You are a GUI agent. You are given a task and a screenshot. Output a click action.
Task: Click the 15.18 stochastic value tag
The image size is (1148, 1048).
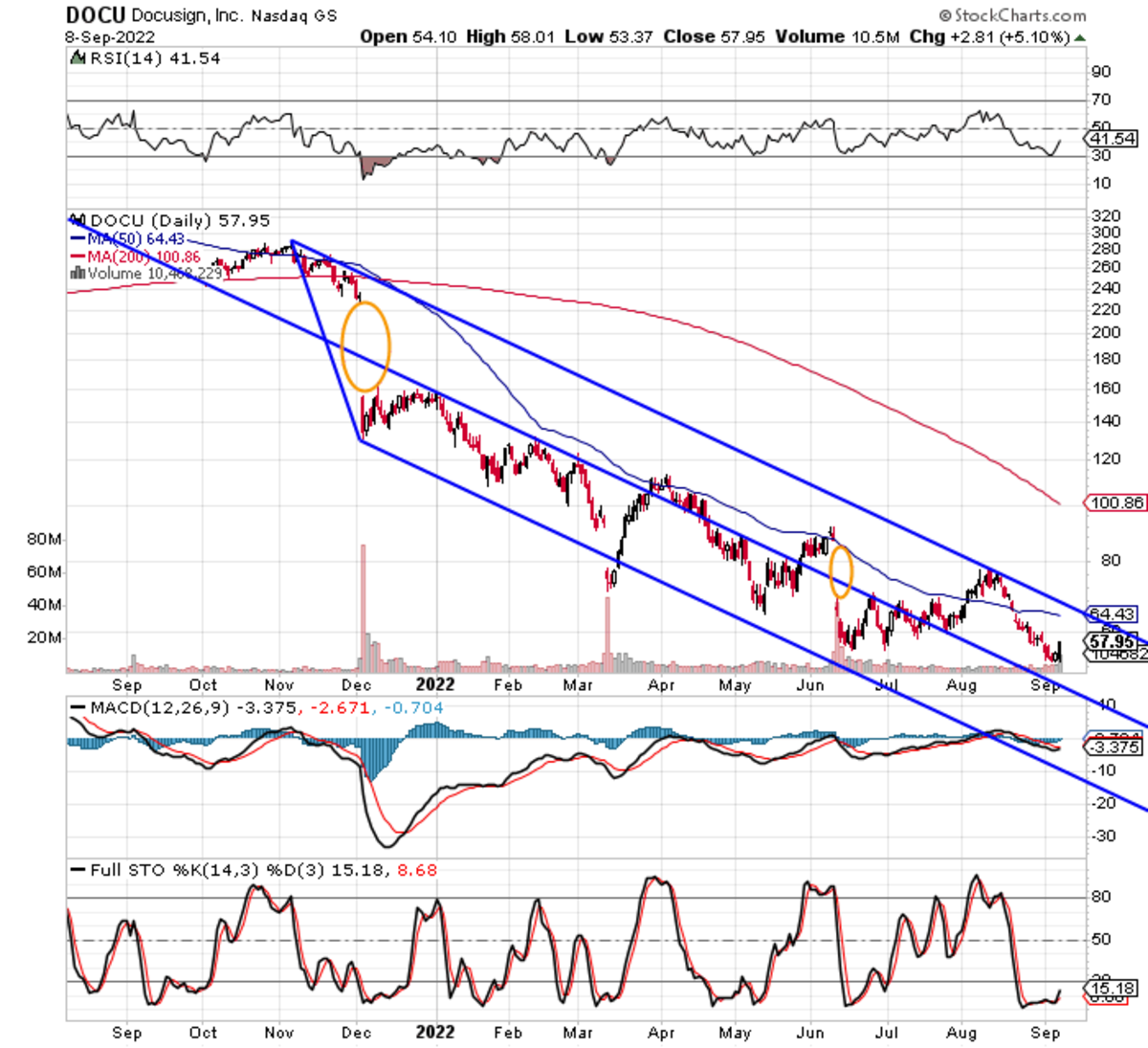(1112, 988)
